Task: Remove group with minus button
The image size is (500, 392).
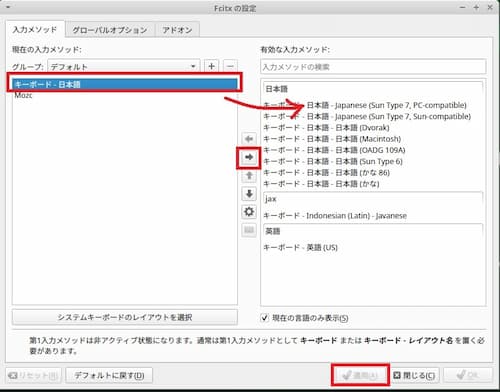Action: [230, 66]
